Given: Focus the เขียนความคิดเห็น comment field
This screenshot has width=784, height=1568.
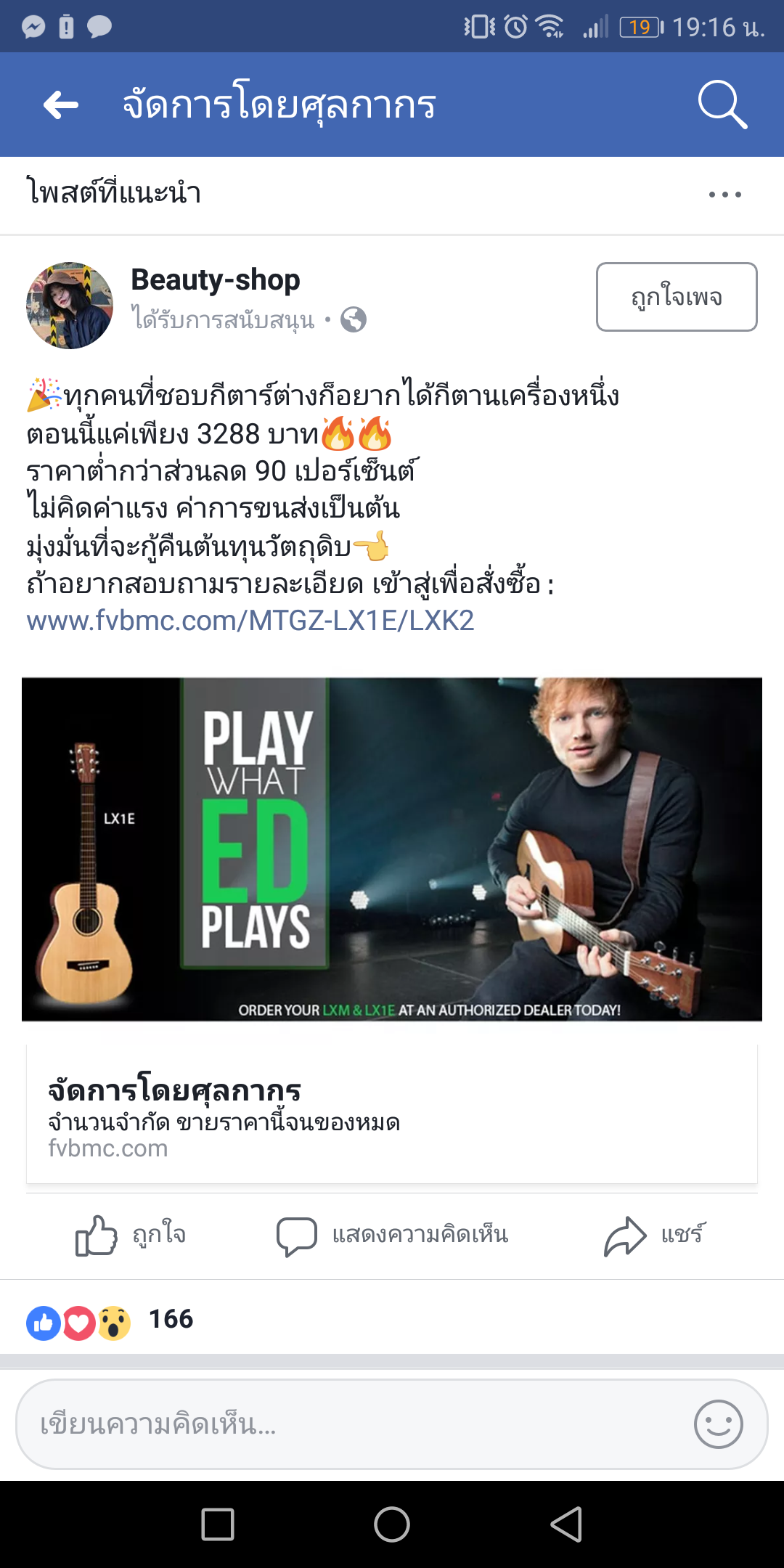Looking at the screenshot, I should click(392, 1424).
